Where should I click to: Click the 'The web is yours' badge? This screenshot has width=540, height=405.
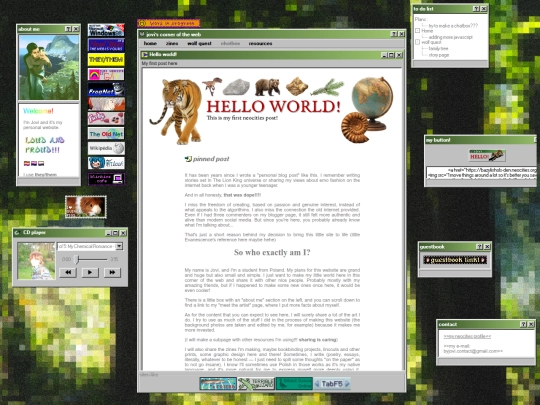106,45
